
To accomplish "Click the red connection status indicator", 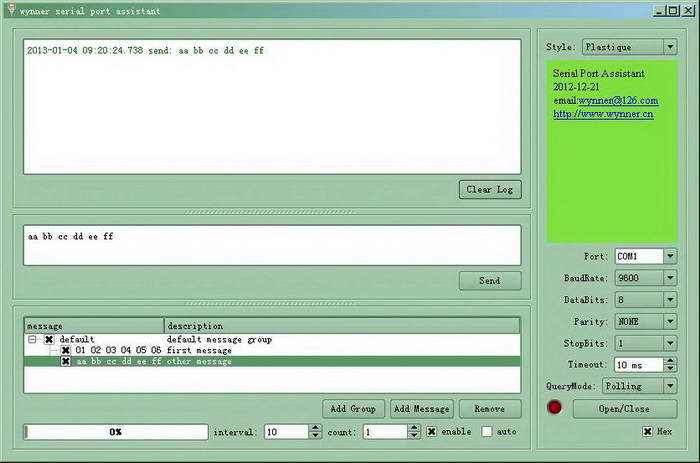I will coord(554,407).
